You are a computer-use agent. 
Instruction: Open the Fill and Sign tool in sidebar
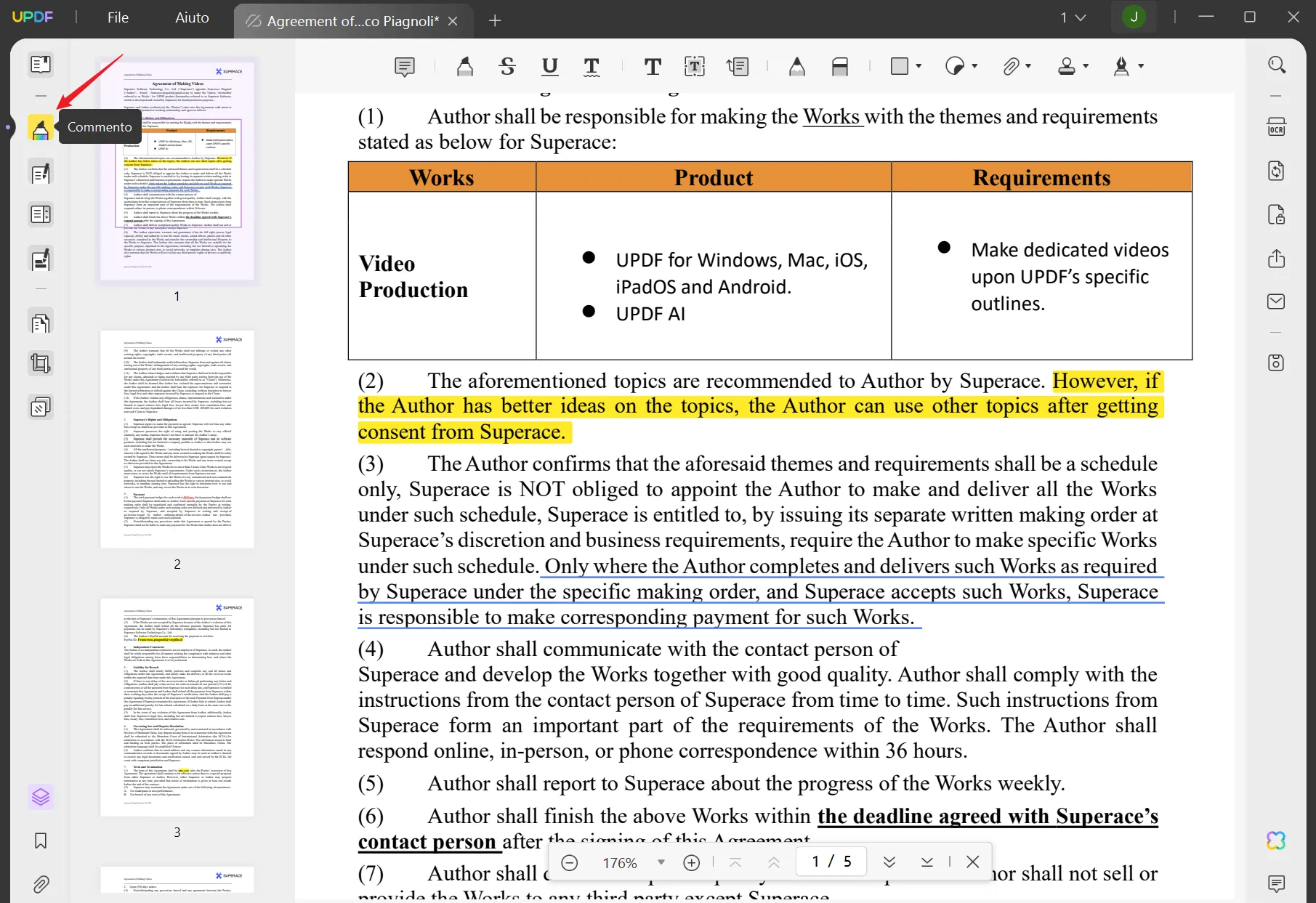coord(41,259)
